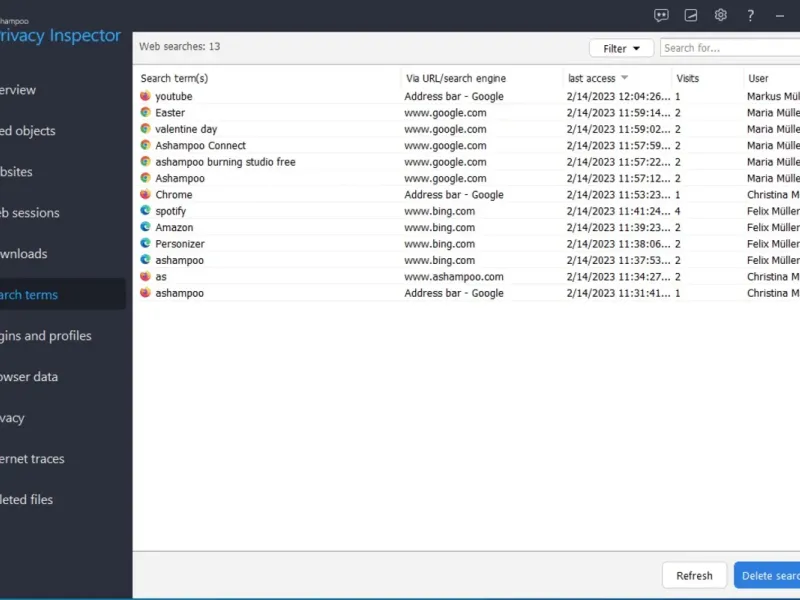
Task: Click the 'Web searches: 13' counter label
Action: (180, 46)
